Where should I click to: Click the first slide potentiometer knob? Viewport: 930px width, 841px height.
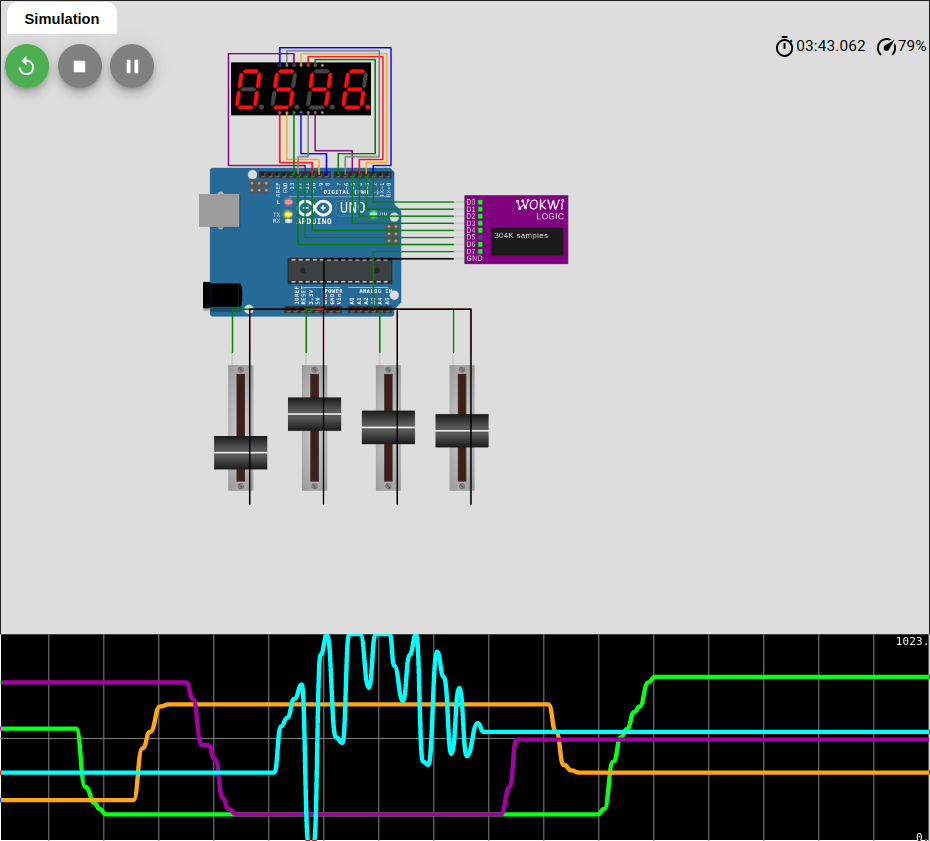click(240, 452)
